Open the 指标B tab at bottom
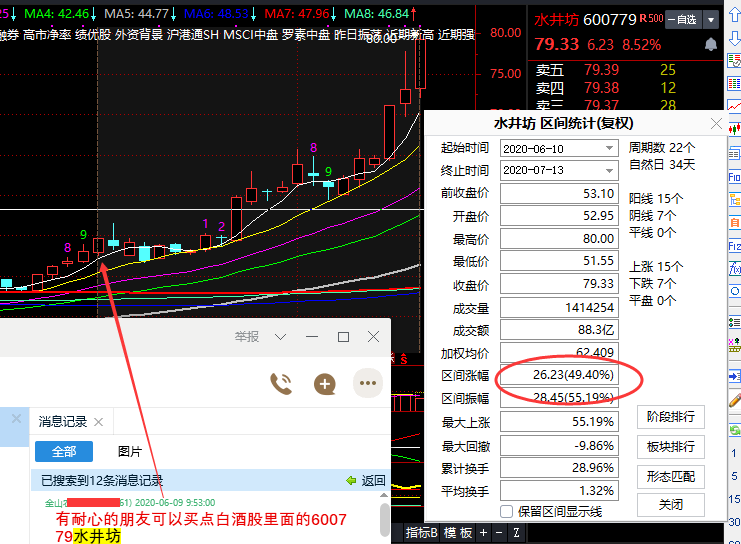The width and height of the screenshot is (741, 544). 422,533
